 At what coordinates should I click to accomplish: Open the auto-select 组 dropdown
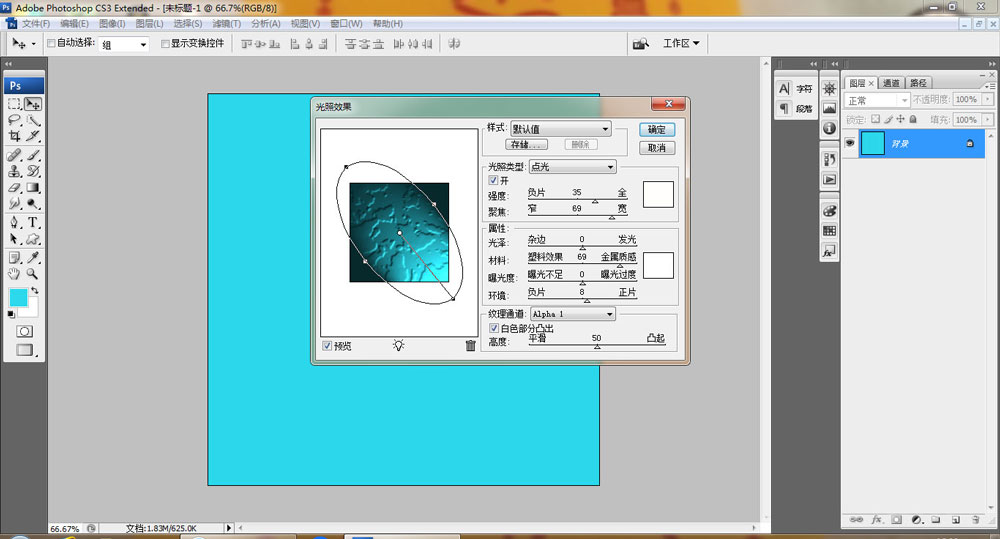pos(124,44)
